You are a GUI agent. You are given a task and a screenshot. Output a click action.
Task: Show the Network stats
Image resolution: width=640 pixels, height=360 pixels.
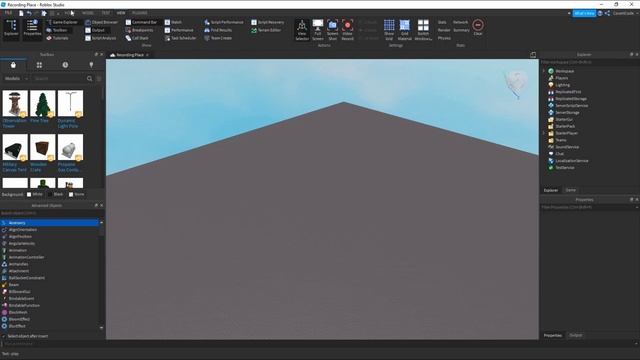click(460, 22)
